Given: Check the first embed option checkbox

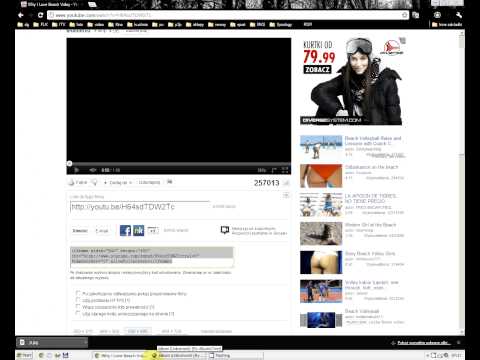Looking at the screenshot, I should [x=78, y=293].
